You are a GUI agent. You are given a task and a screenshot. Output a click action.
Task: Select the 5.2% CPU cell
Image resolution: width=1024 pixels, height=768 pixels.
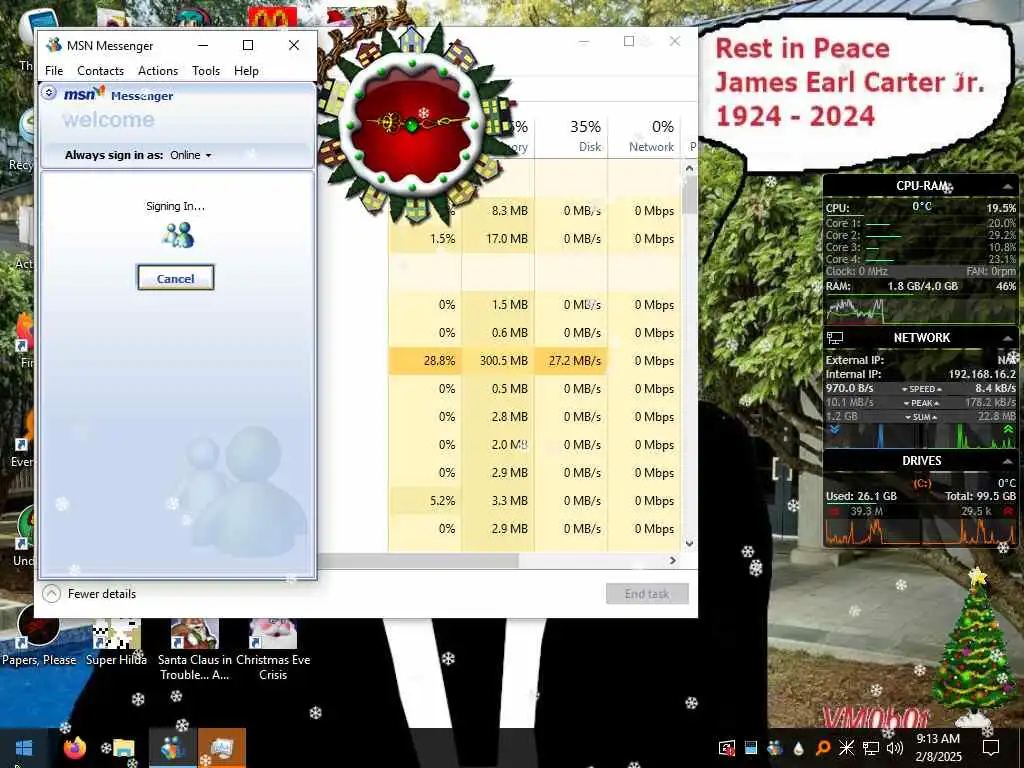coord(426,501)
